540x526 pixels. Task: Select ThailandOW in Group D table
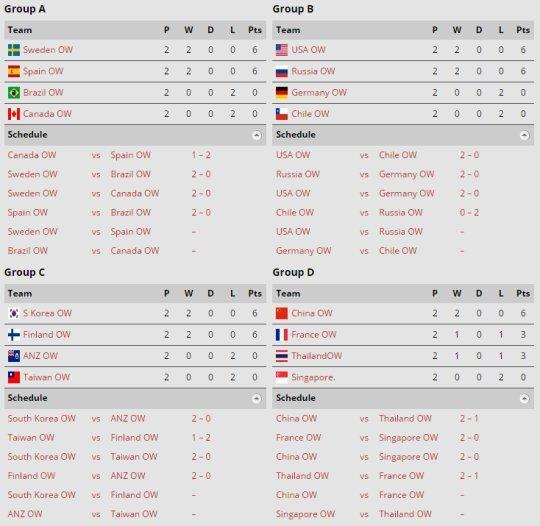point(316,356)
